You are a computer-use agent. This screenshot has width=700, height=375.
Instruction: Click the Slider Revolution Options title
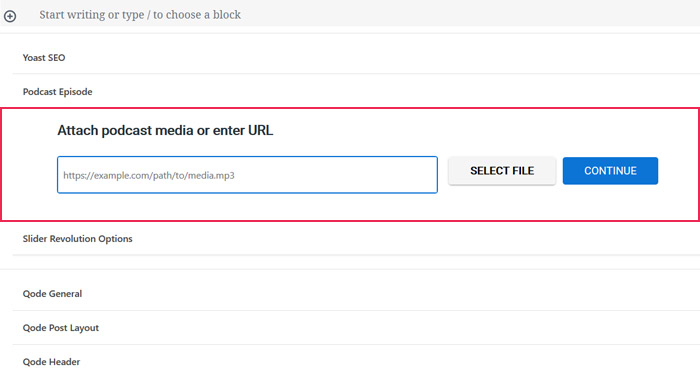pyautogui.click(x=78, y=239)
